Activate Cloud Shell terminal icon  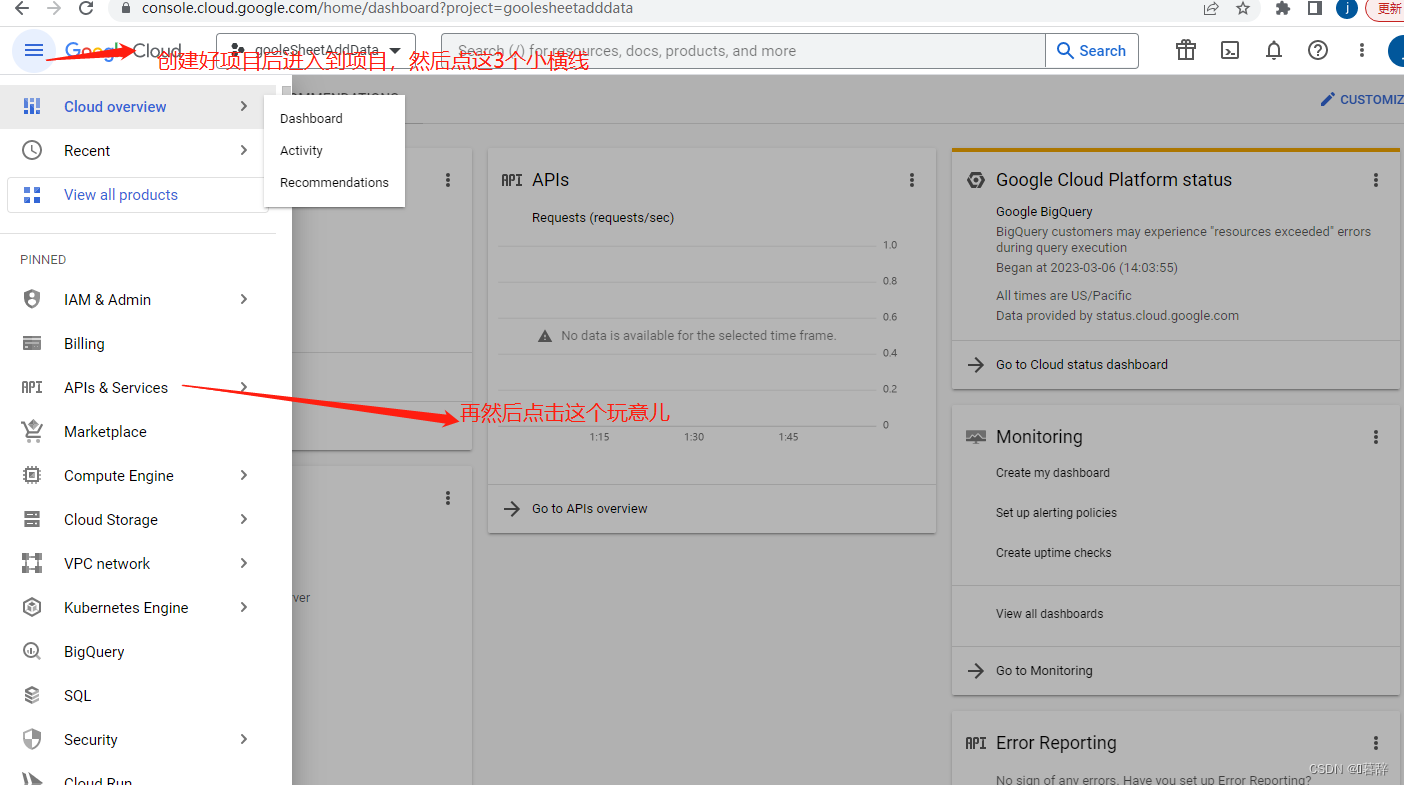pos(1230,51)
